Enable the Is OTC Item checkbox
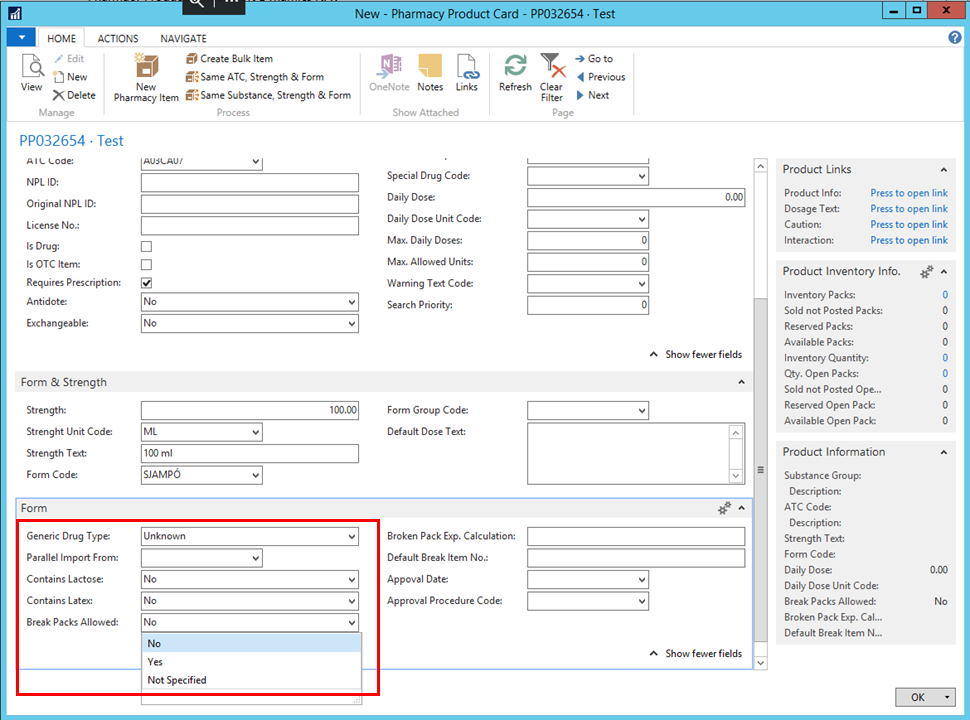970x720 pixels. click(x=147, y=265)
